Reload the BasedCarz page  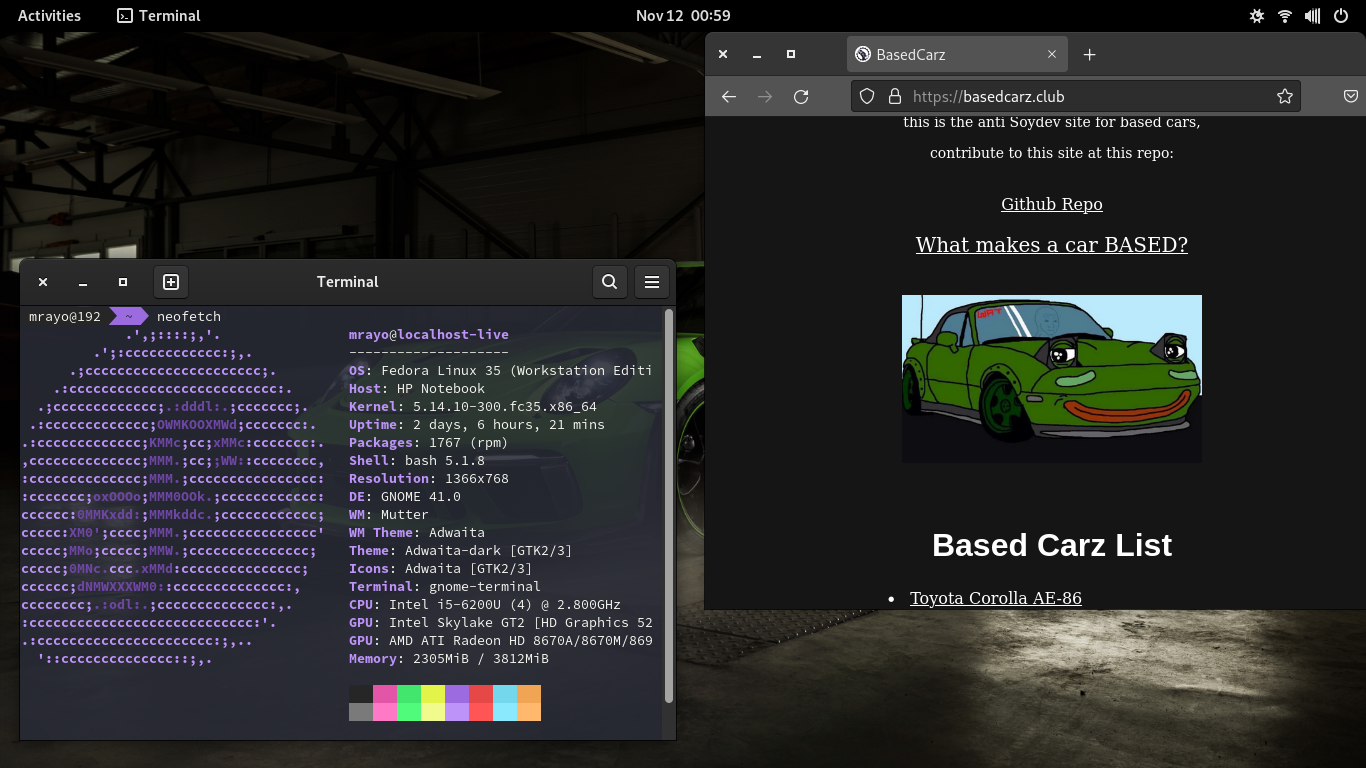[x=801, y=97]
